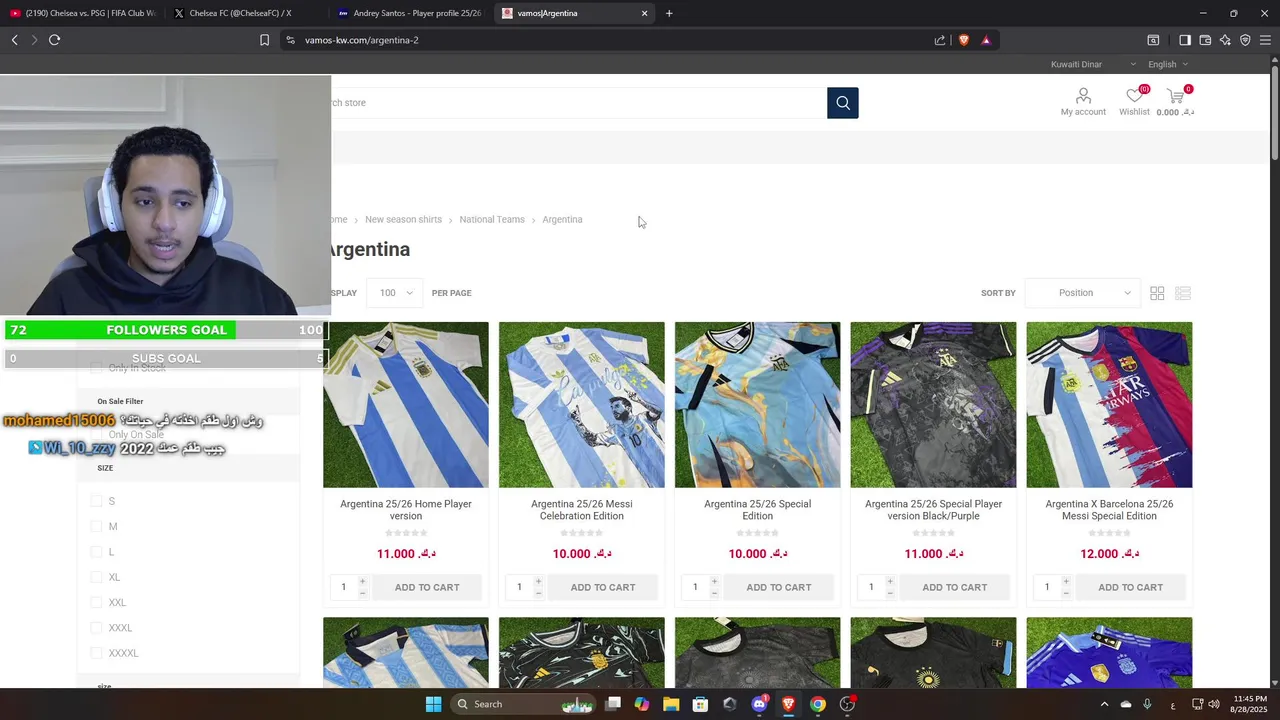1280x720 pixels.
Task: Open the Argentina X Barcelona jersey image
Action: coord(1109,405)
